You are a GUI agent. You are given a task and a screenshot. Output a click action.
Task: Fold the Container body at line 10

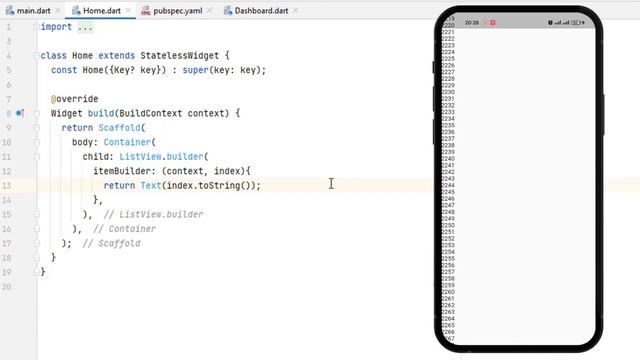(37, 142)
